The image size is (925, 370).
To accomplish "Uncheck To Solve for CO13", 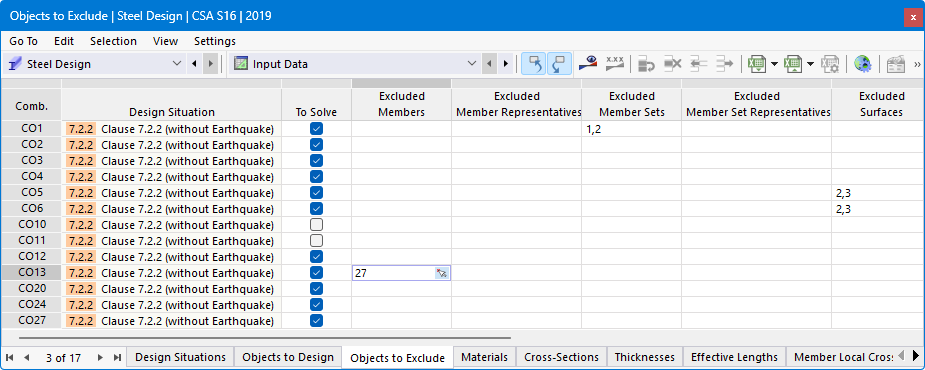I will [x=316, y=273].
